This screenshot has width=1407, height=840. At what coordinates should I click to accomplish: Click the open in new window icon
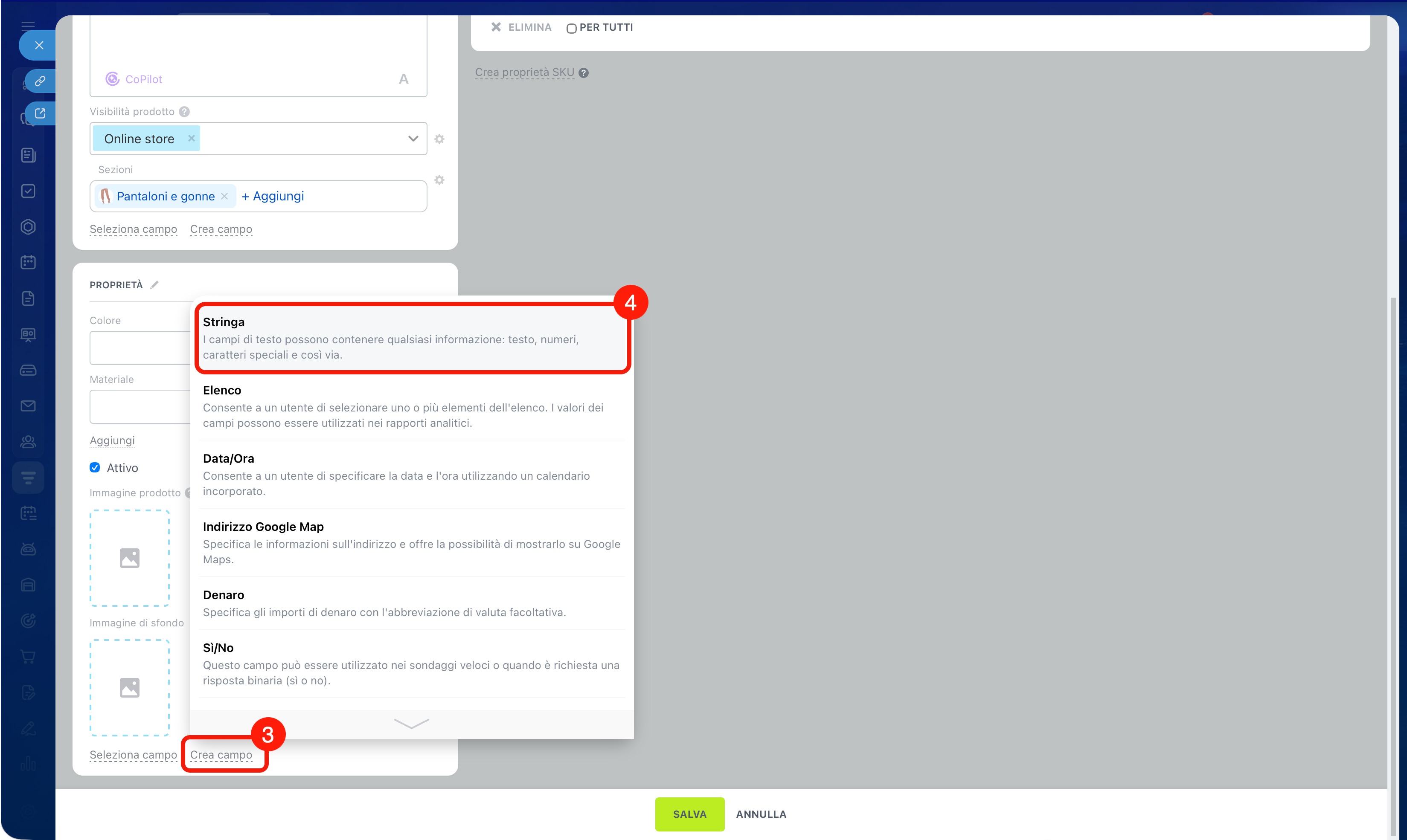[x=40, y=113]
